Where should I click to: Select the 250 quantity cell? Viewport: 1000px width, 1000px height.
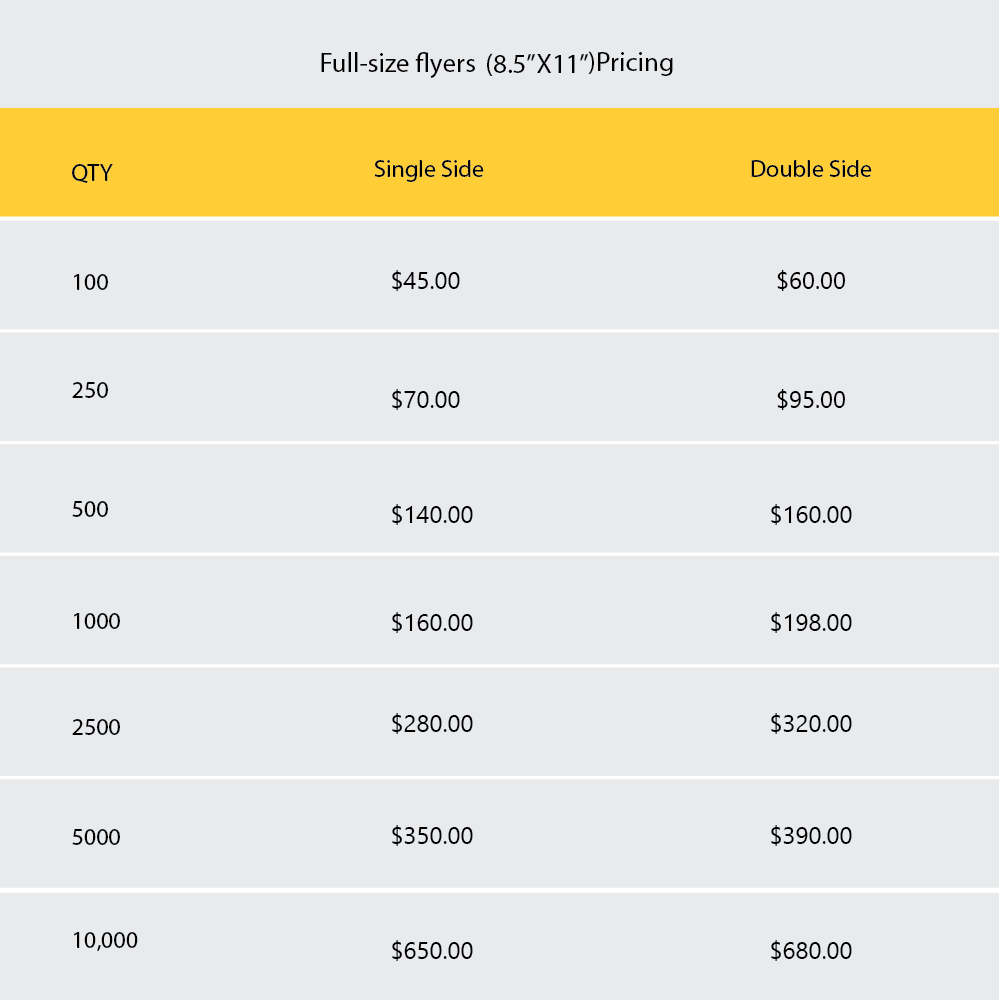pos(90,390)
